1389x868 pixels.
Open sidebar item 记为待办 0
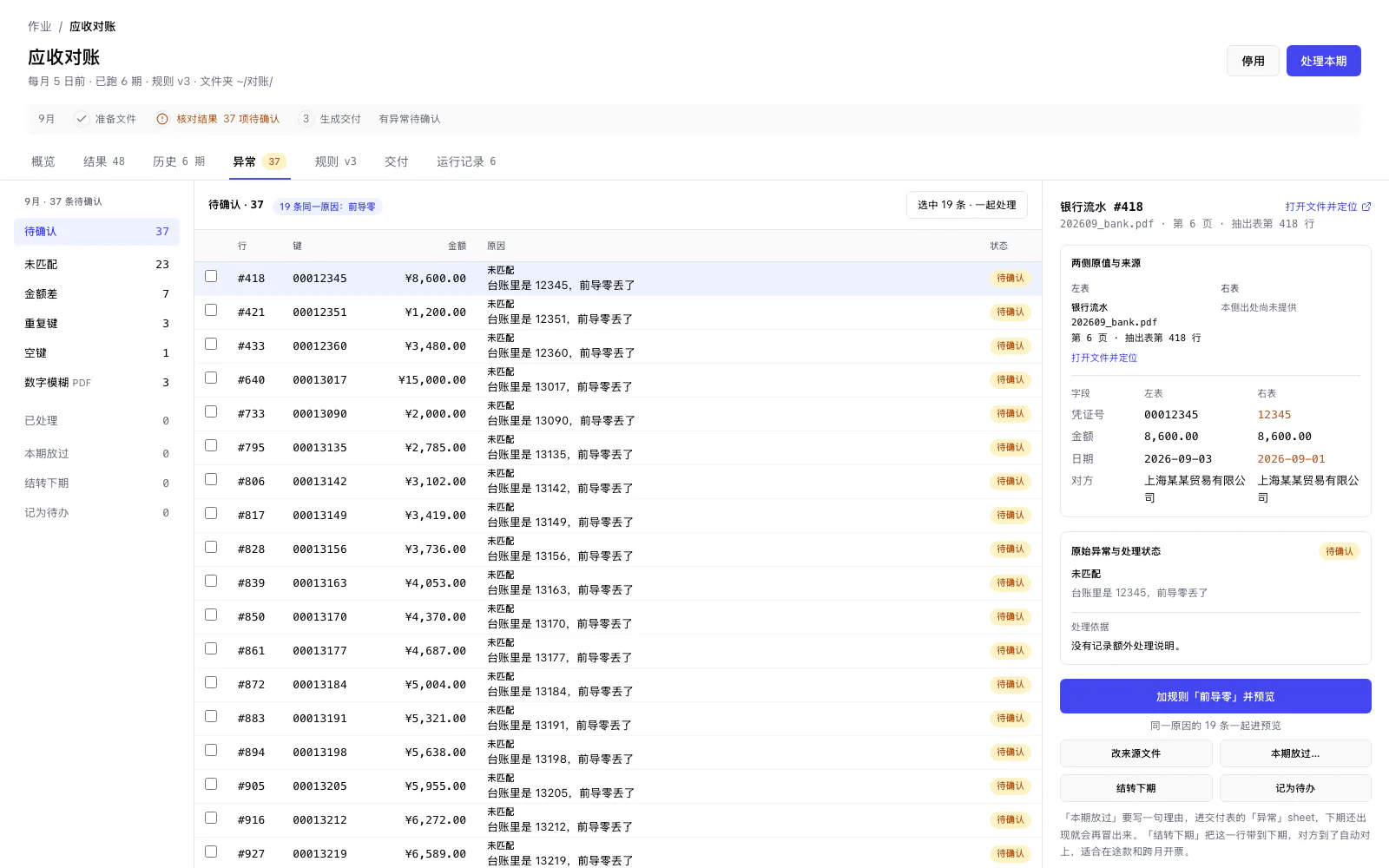[97, 512]
